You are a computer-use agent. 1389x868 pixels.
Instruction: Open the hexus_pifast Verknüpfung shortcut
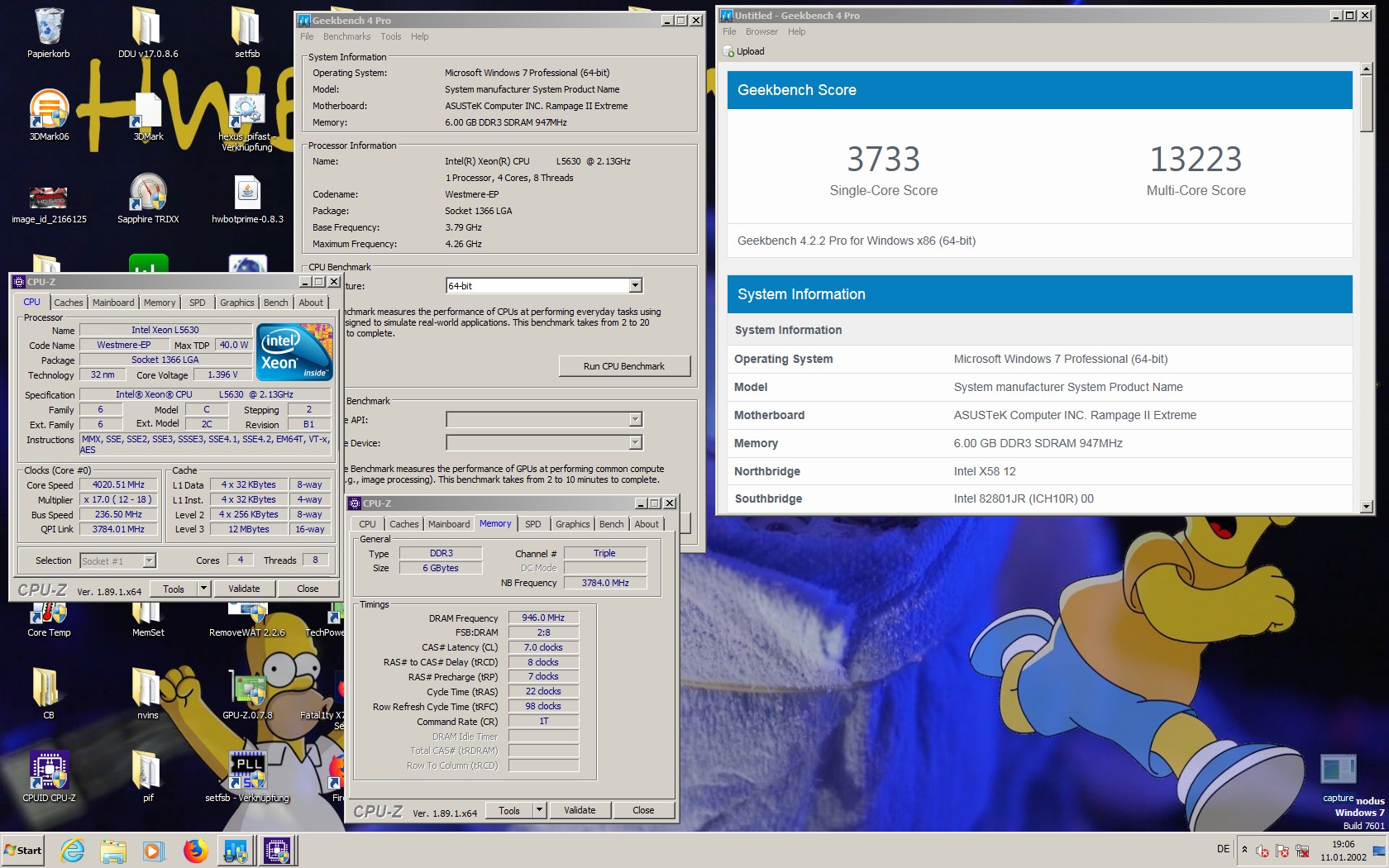[x=246, y=122]
